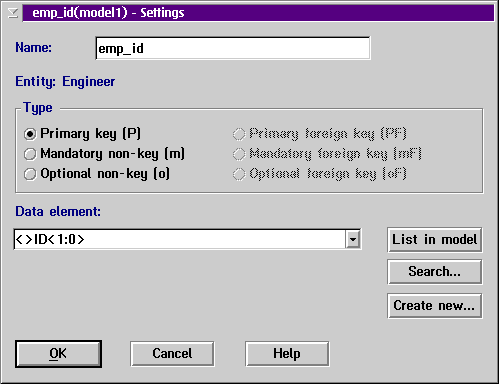Click the Data element label

coord(58,212)
